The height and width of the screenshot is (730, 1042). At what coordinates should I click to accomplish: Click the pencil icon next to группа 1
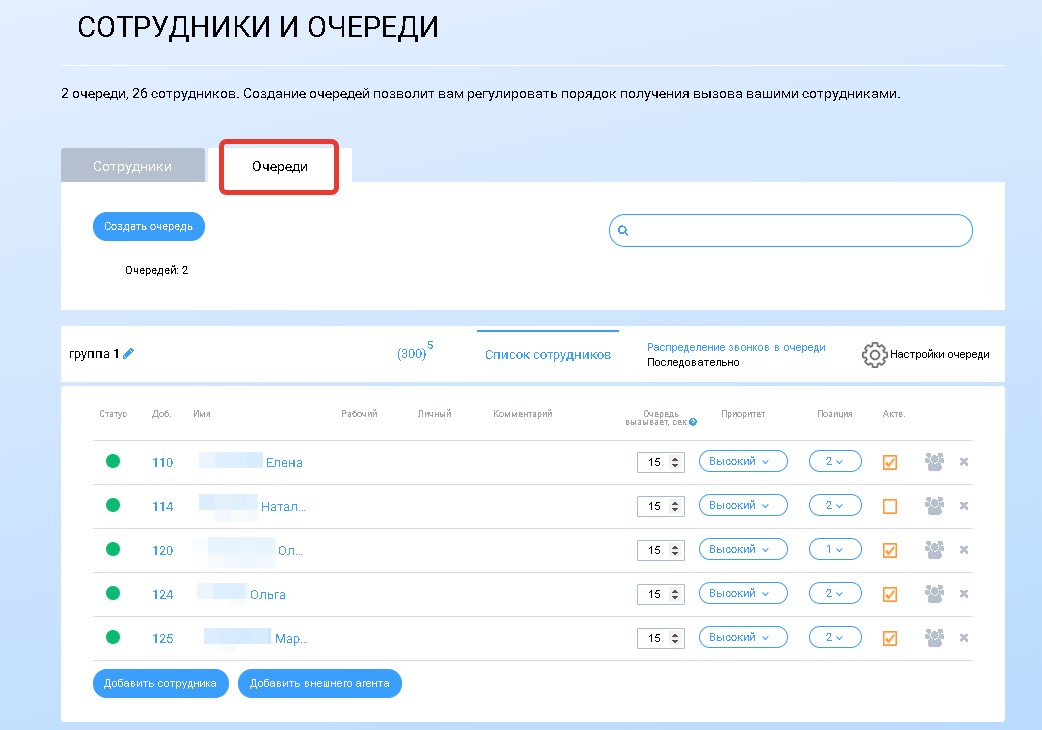[128, 354]
